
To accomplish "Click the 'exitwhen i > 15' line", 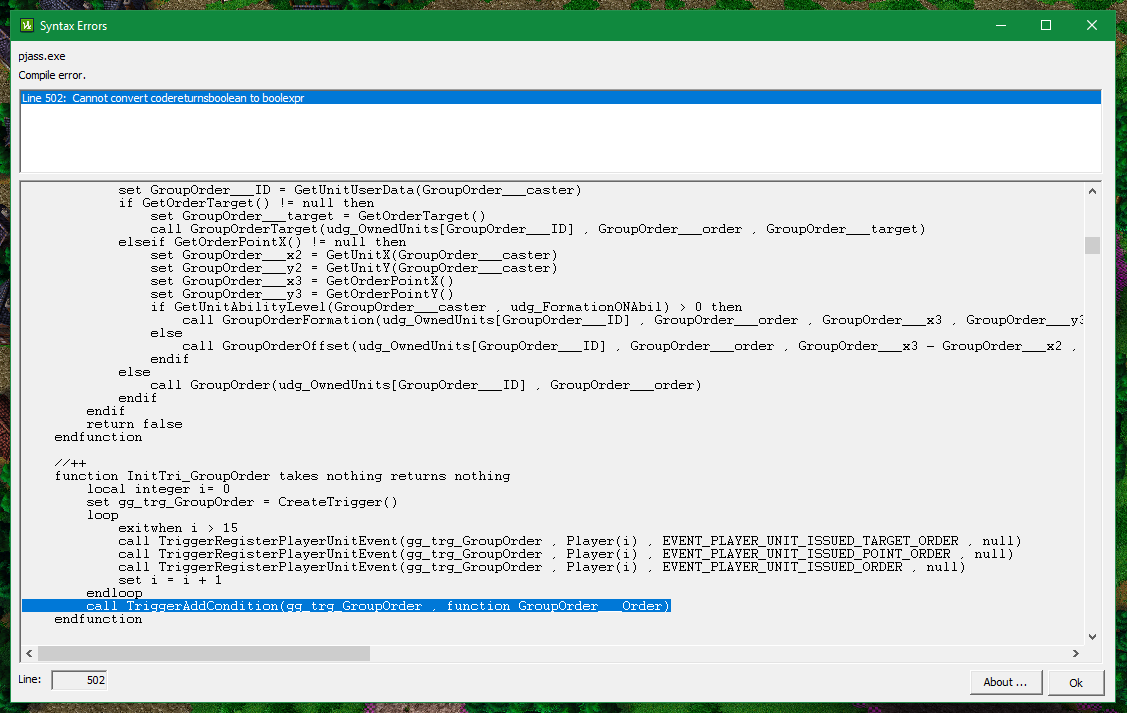I will [178, 528].
